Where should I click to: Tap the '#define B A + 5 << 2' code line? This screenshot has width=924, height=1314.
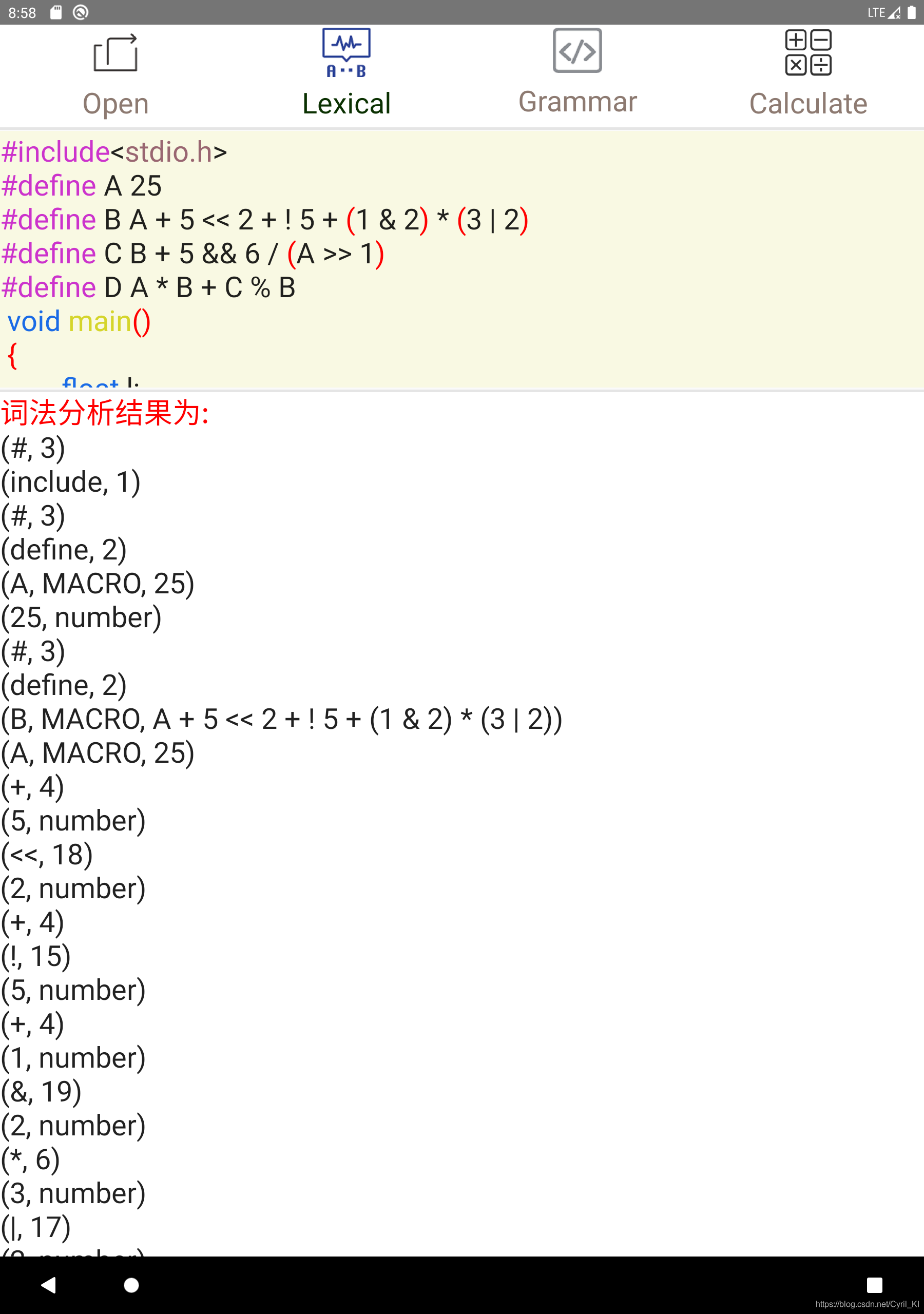[265, 220]
